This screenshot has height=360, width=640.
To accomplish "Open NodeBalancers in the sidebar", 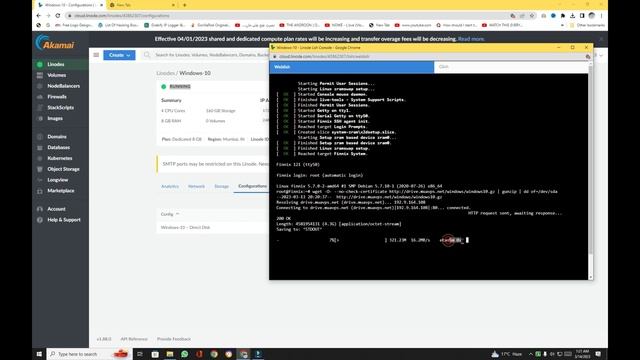I will click(63, 86).
